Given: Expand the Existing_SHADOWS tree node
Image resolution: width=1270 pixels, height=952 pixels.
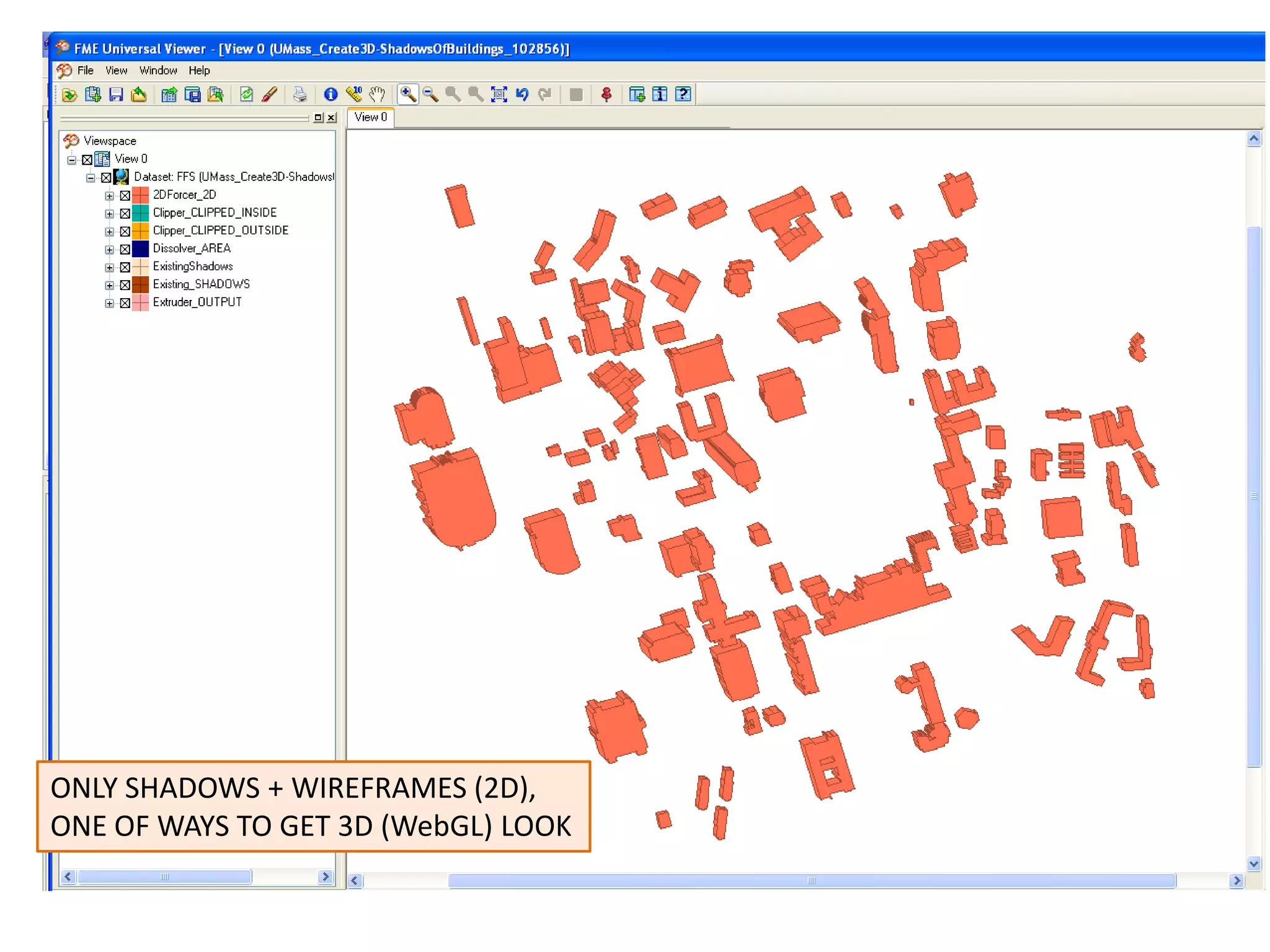Looking at the screenshot, I should (x=110, y=285).
